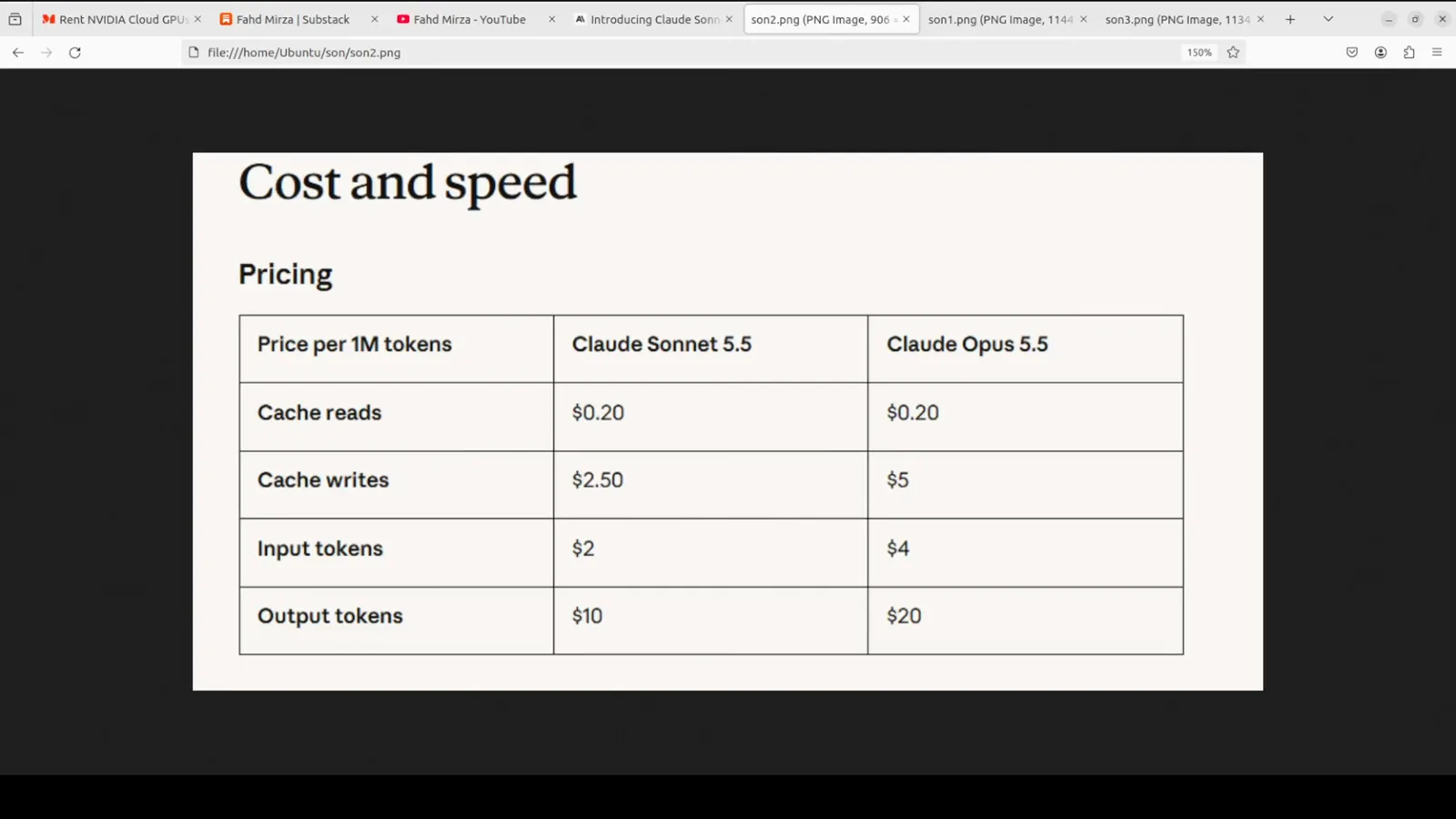This screenshot has width=1456, height=819.
Task: Expand the list all tabs chevron
Action: 1329,19
